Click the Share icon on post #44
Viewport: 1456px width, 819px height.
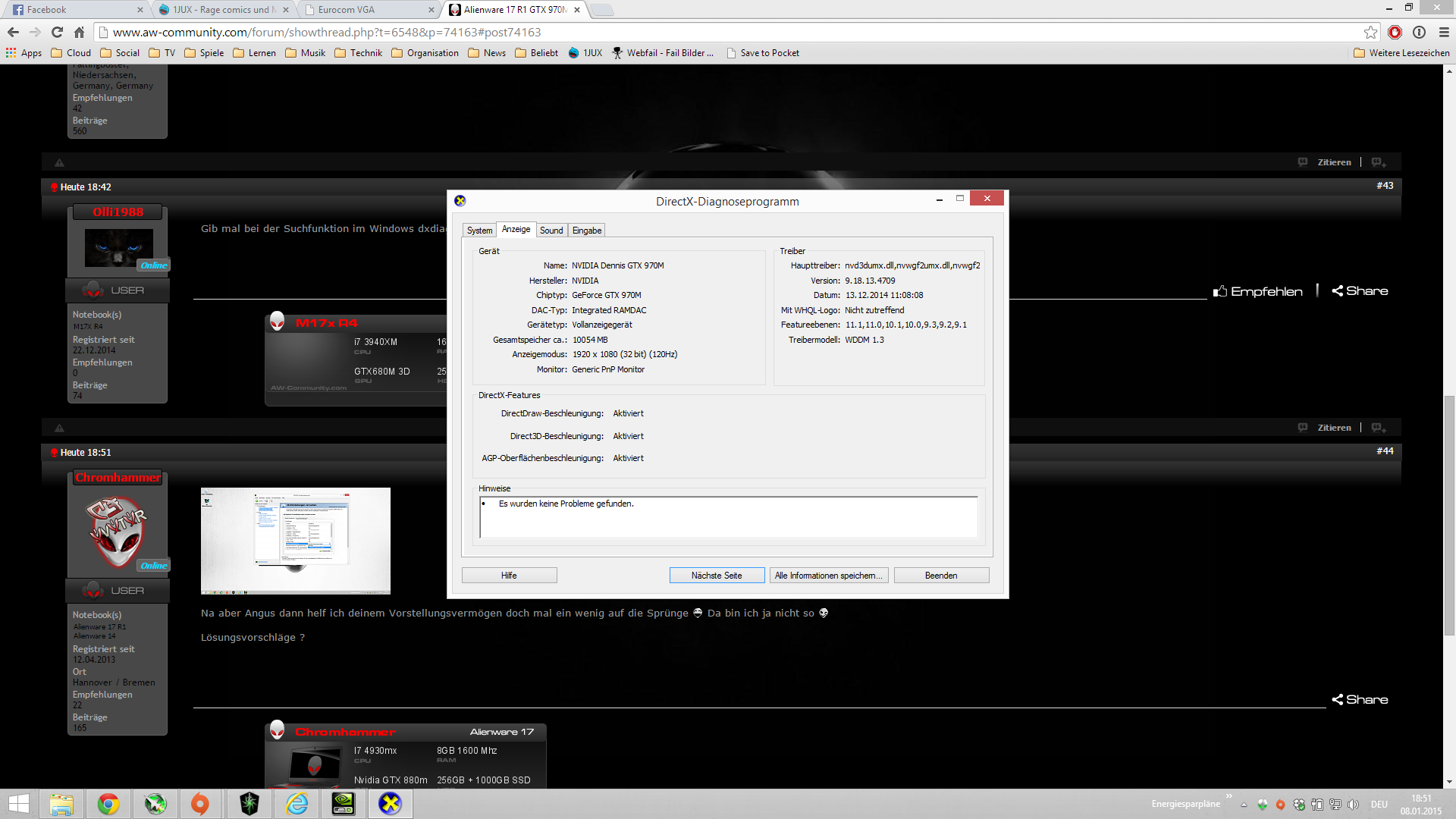1360,700
